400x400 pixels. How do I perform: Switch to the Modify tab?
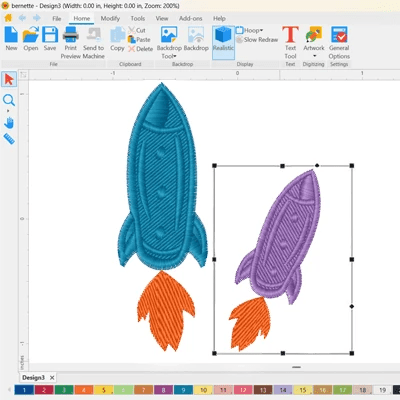point(110,19)
